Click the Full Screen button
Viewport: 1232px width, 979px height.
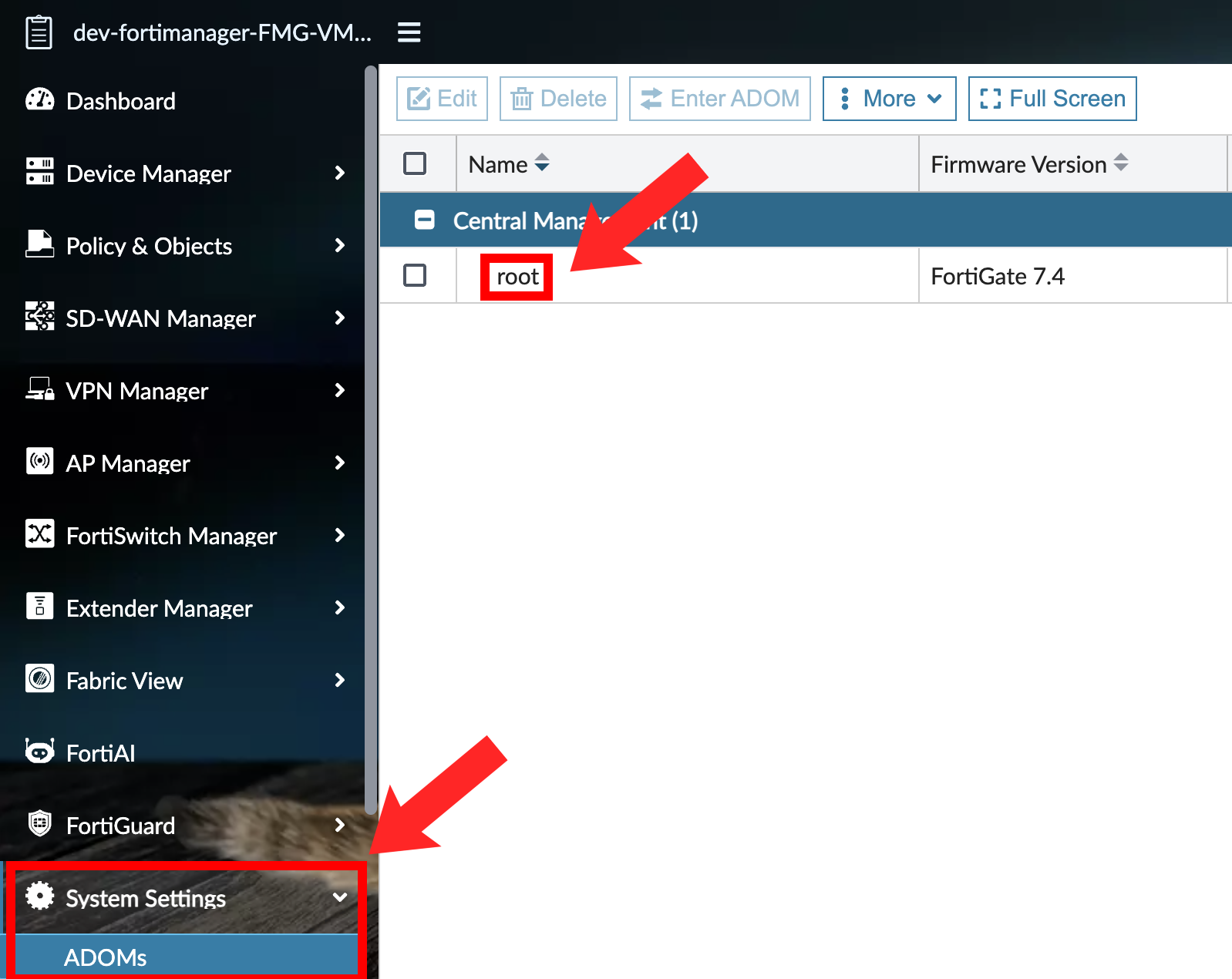(1052, 99)
